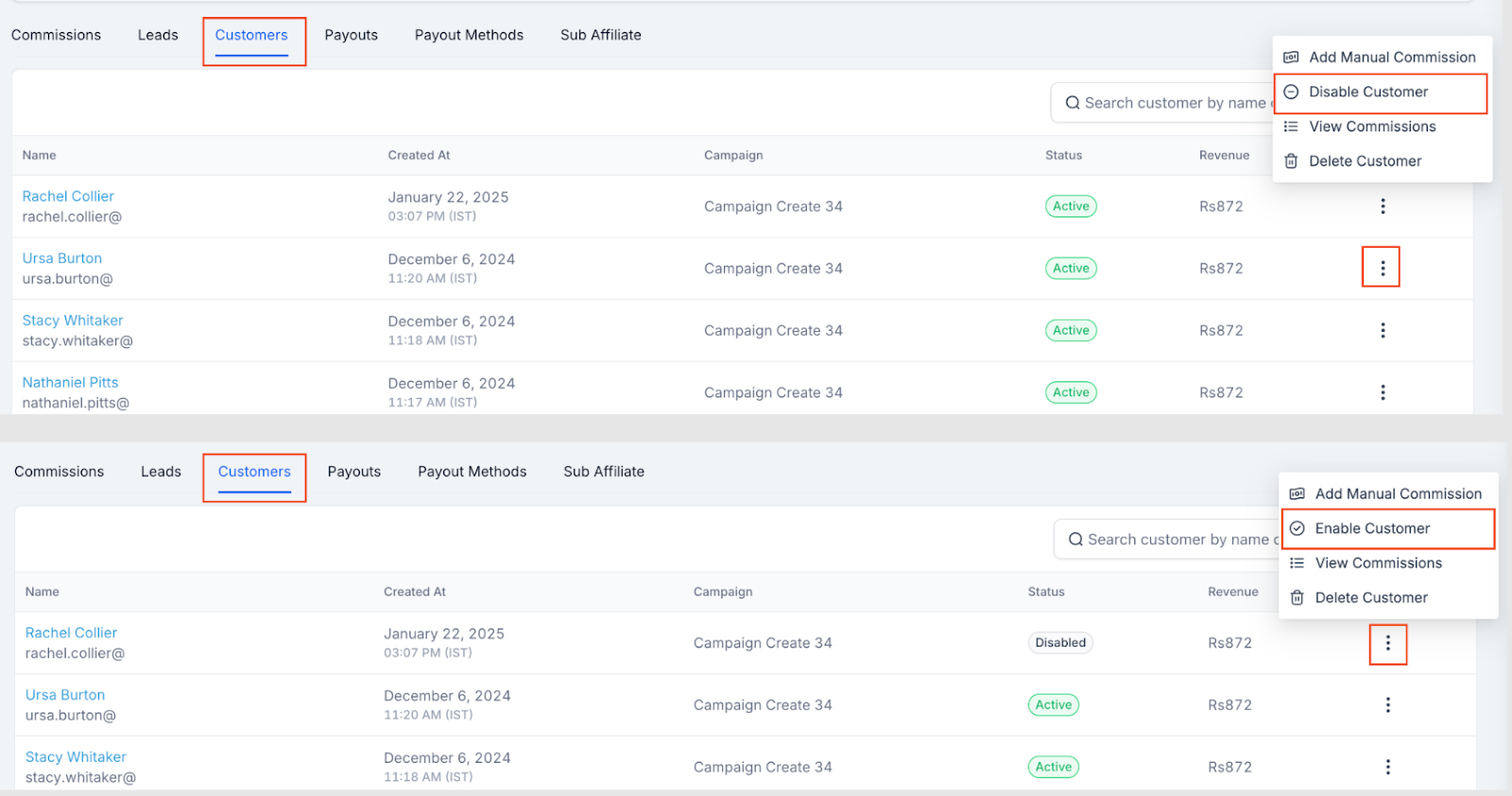Open Nathaniel Pitts customer profile link
Screen dimensions: 1512x796
click(x=70, y=382)
